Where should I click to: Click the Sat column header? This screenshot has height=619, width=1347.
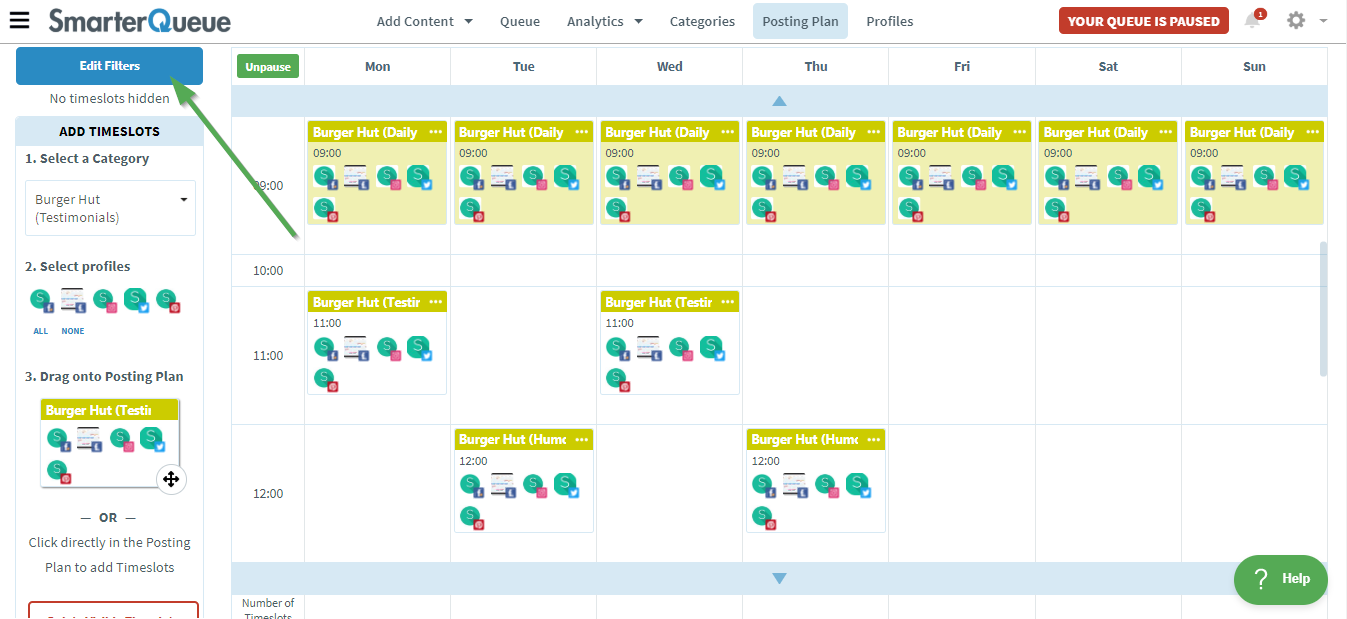(x=1108, y=67)
